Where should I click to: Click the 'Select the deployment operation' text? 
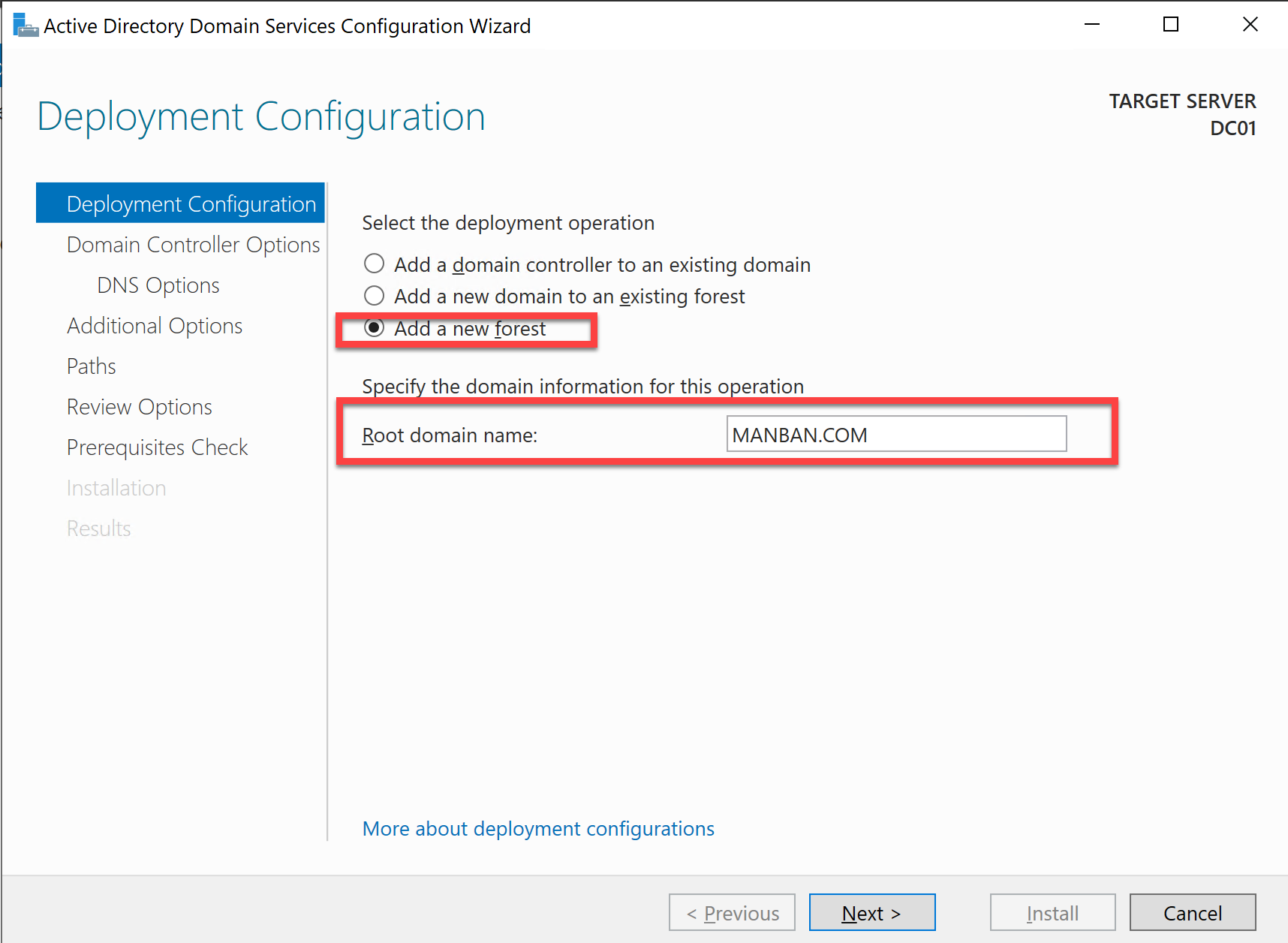(x=508, y=223)
